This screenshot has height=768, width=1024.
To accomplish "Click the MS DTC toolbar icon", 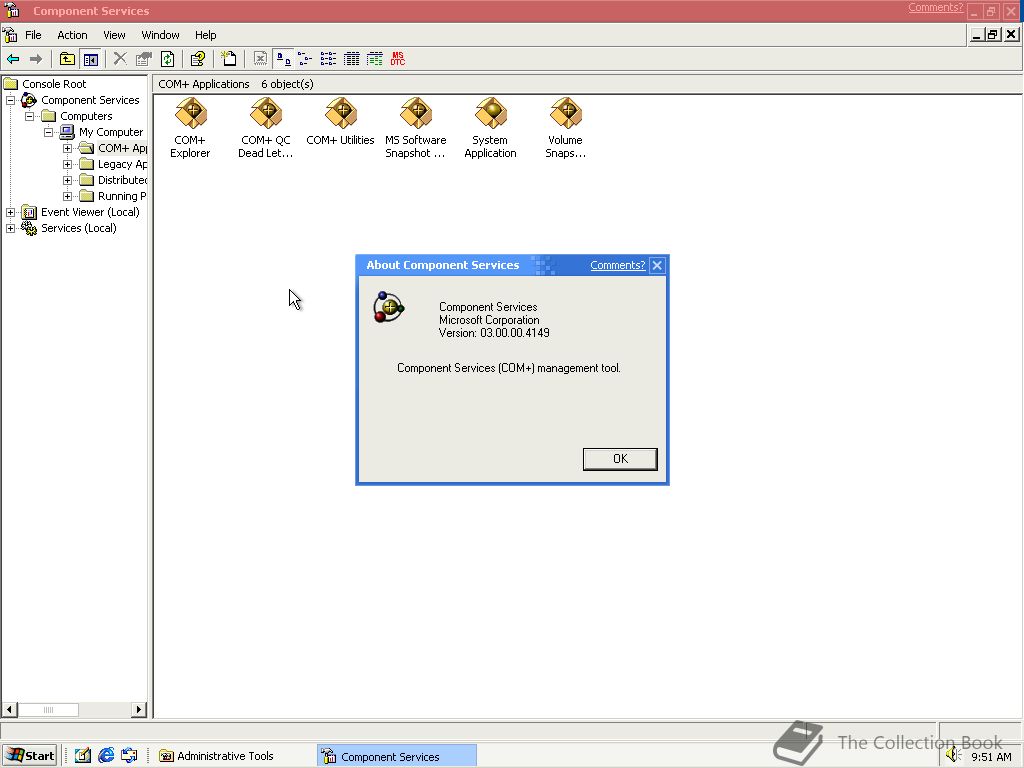I will [398, 59].
